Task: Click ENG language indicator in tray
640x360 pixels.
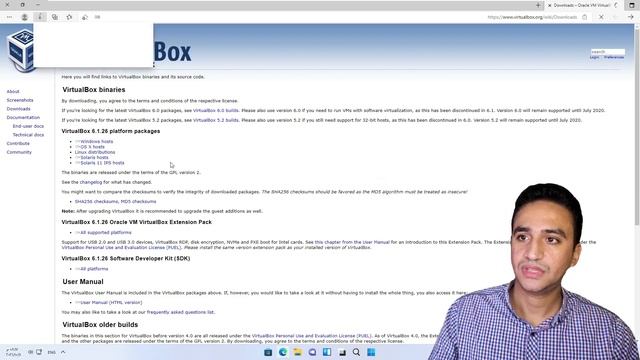Action: (51, 352)
